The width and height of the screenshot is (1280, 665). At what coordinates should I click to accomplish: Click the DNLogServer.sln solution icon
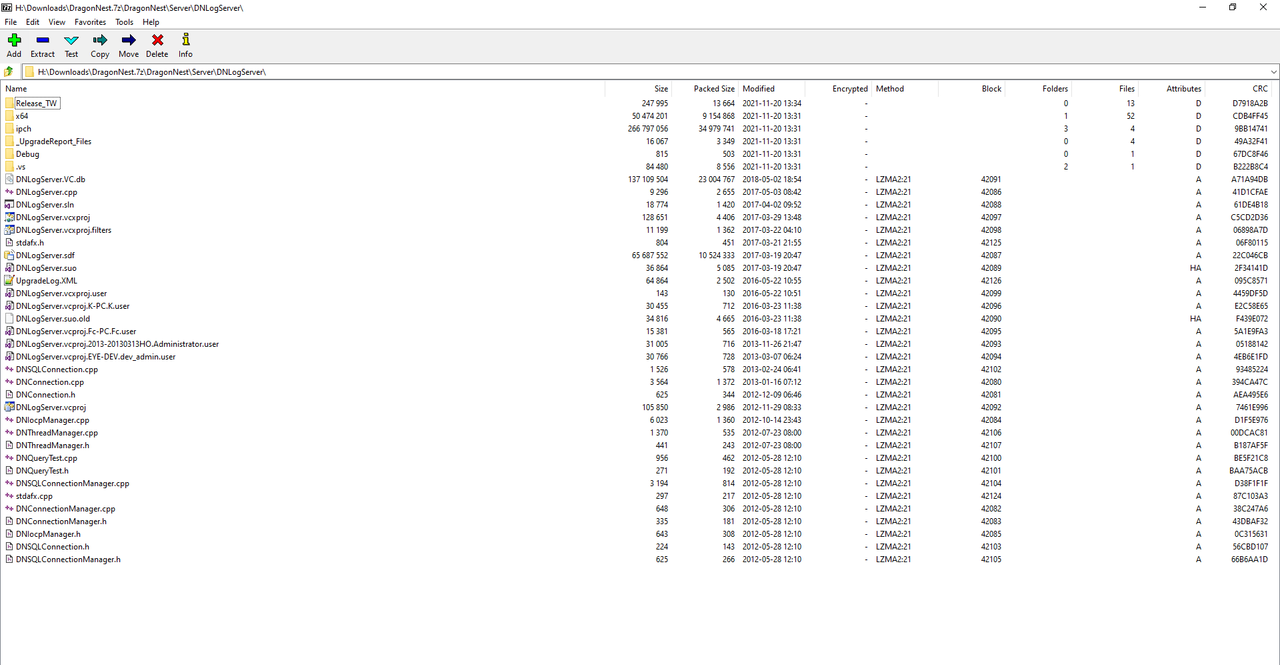coord(9,204)
